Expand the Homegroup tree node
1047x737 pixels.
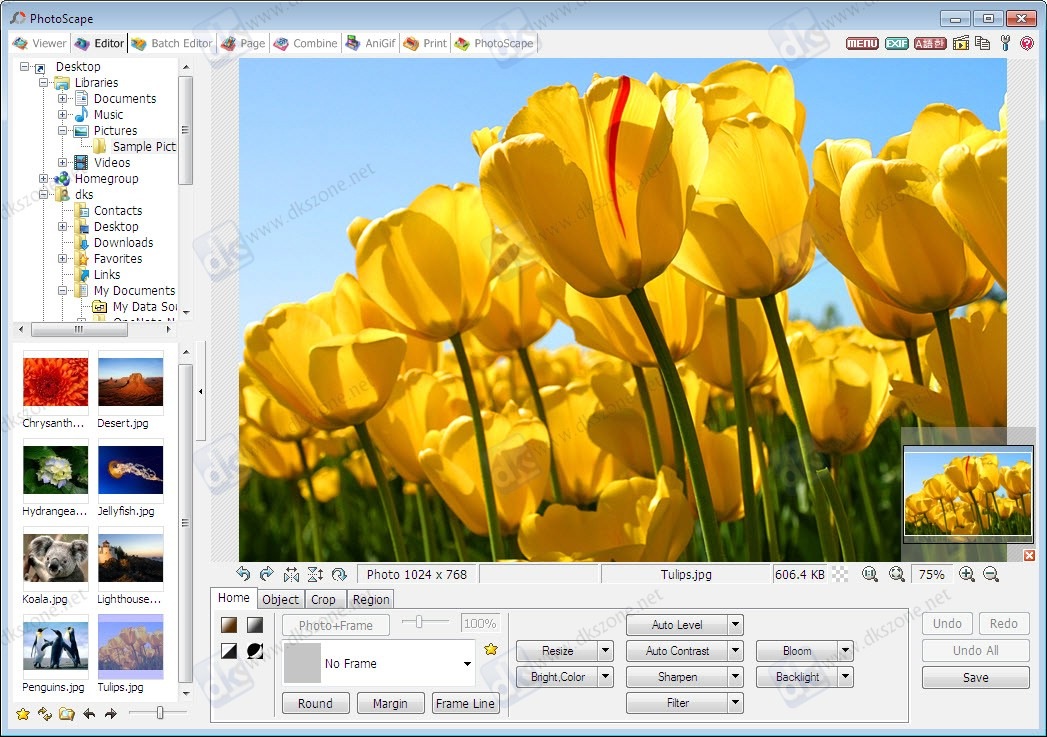[43, 179]
